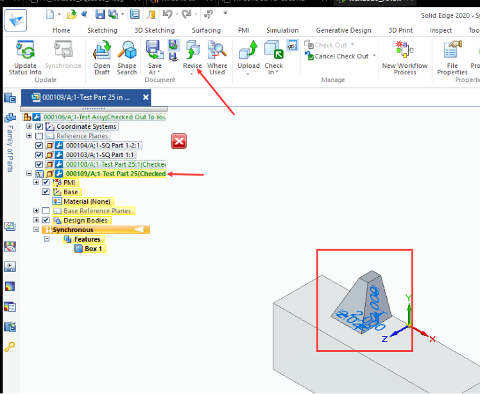Collapse the 000109 Test Part 25 node
480x394 pixels.
click(29, 173)
